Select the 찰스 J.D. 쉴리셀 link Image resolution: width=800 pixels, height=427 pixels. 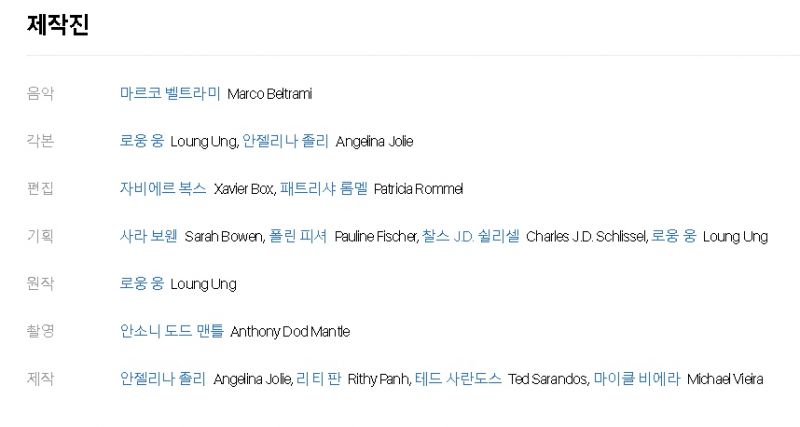pos(470,236)
